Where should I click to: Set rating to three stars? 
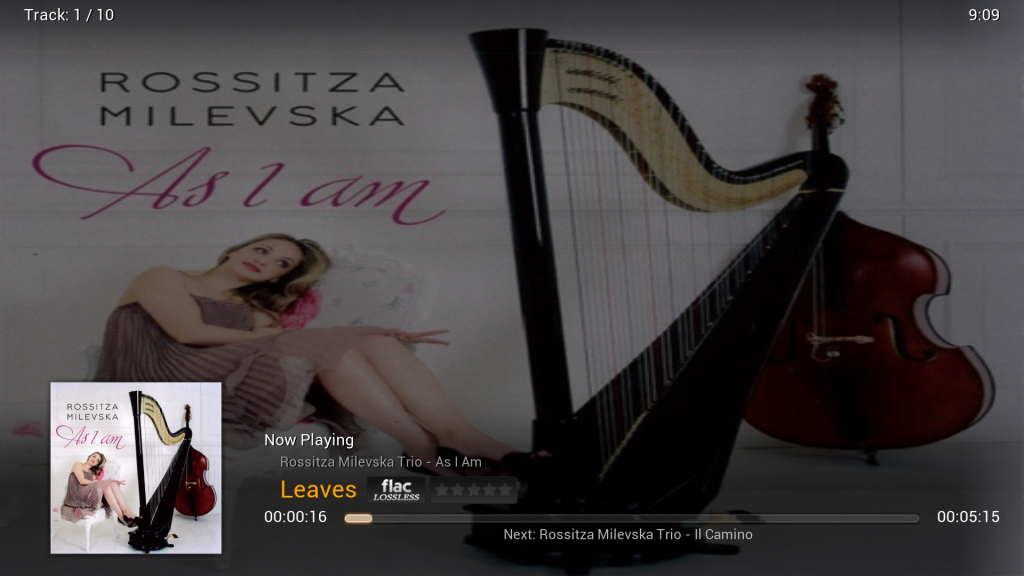[x=473, y=490]
